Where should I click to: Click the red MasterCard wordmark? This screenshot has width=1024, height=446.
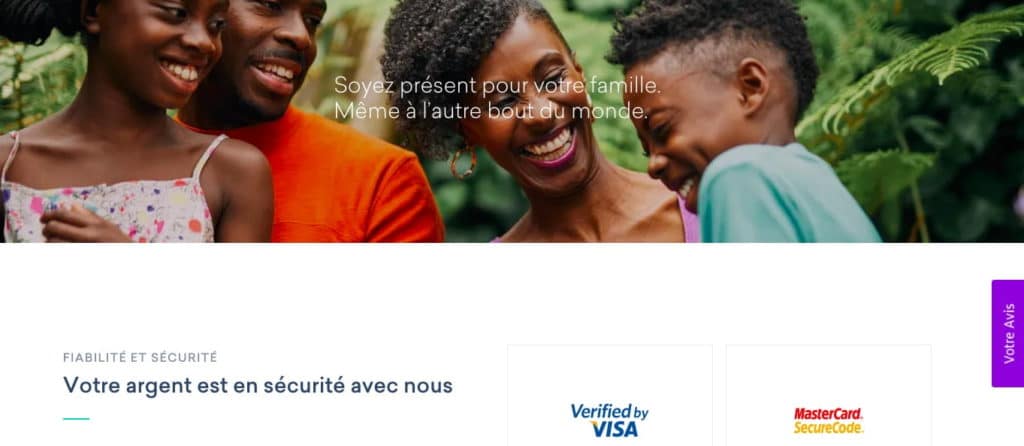pos(828,413)
